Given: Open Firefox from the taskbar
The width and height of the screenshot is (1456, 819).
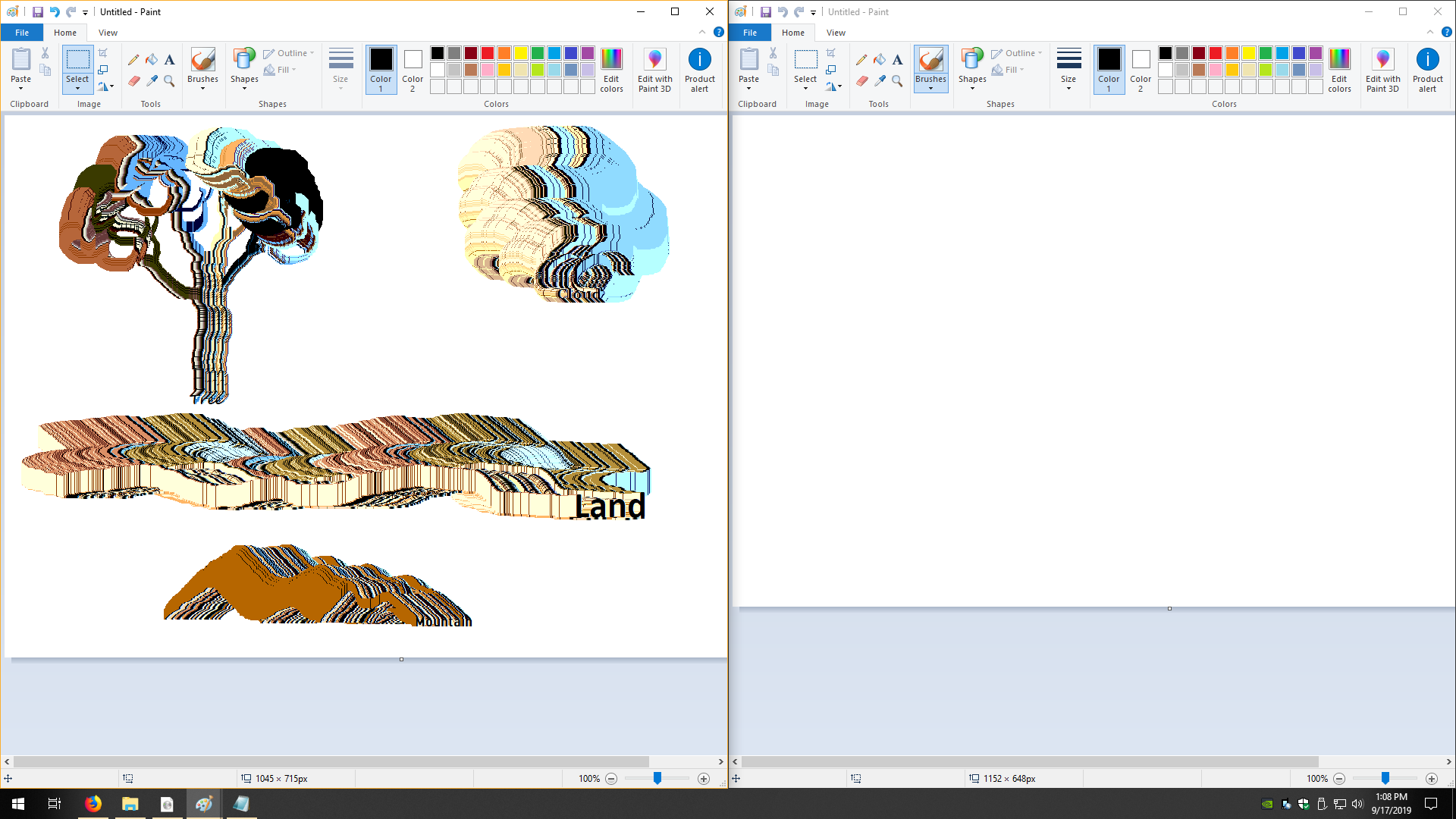Looking at the screenshot, I should [x=93, y=803].
